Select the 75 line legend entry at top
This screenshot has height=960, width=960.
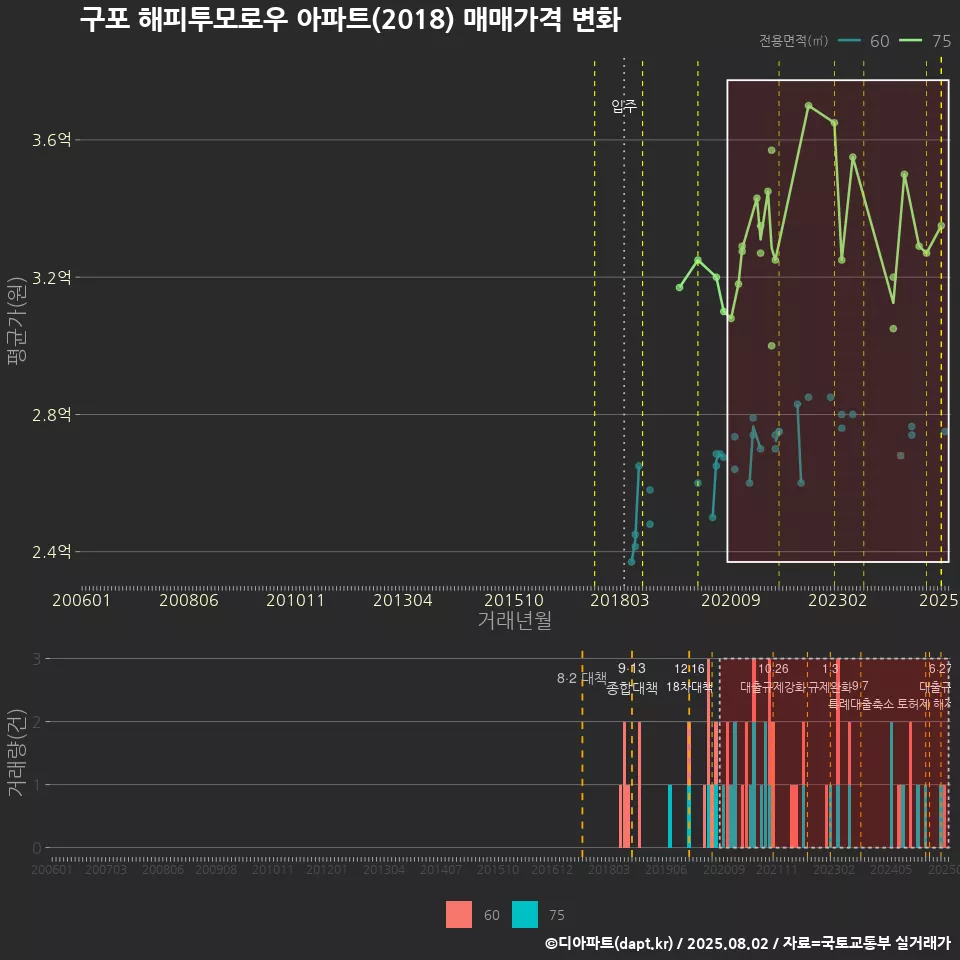click(x=925, y=41)
